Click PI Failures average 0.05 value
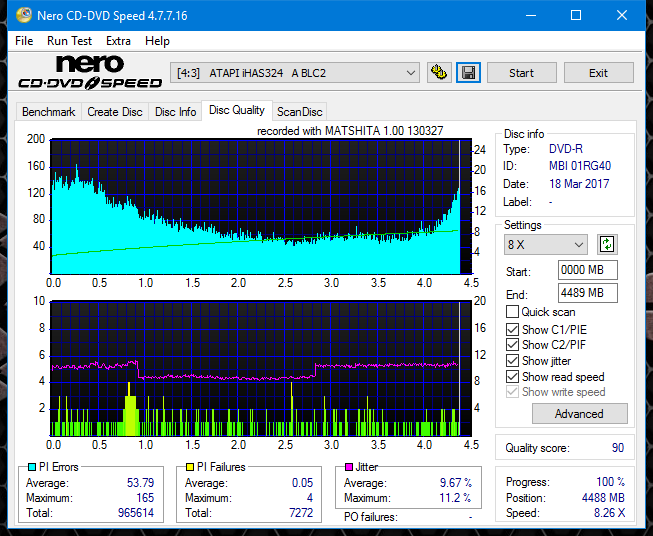This screenshot has height=536, width=653. pyautogui.click(x=302, y=483)
